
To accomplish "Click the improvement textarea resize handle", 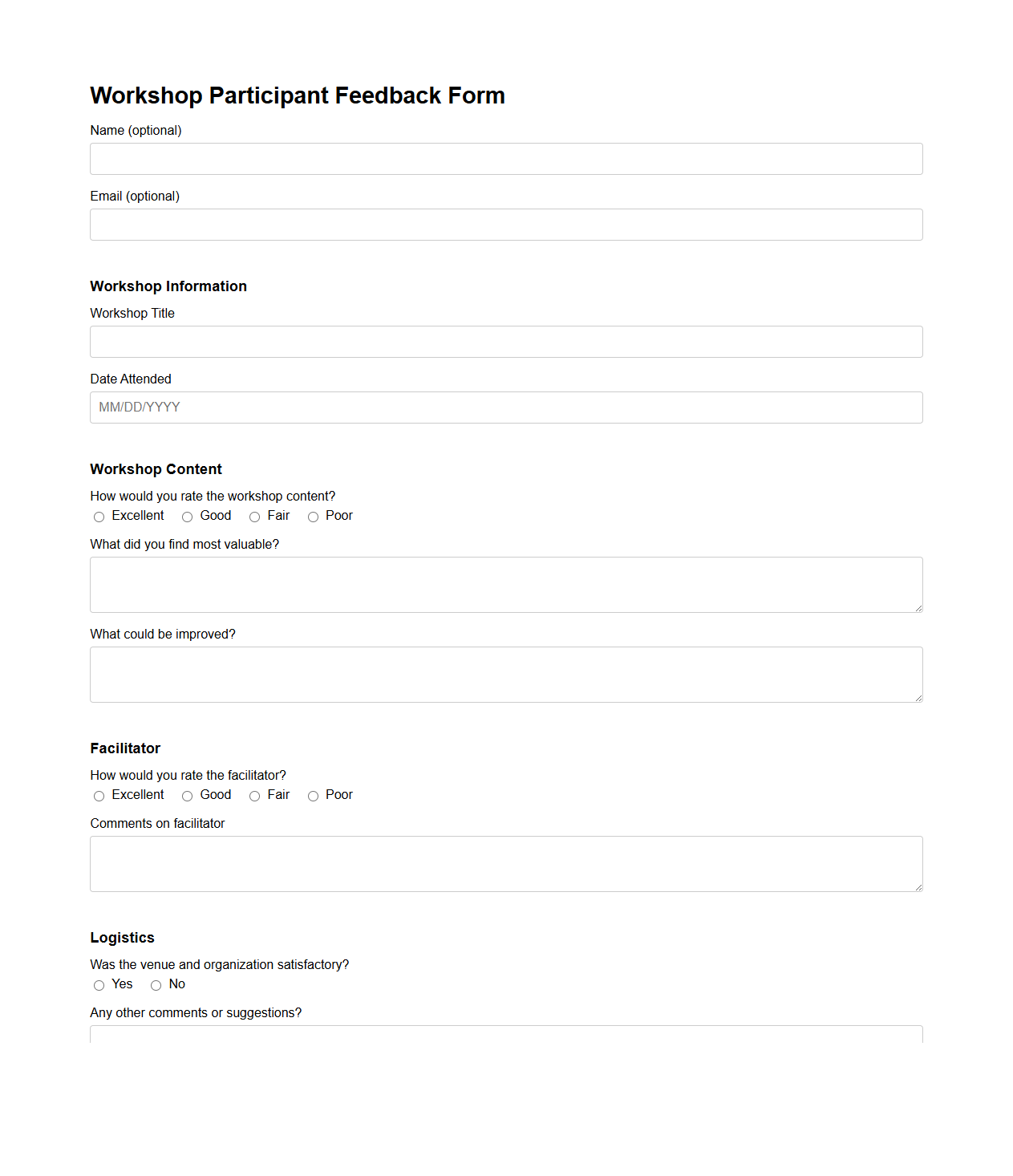I will tap(918, 697).
